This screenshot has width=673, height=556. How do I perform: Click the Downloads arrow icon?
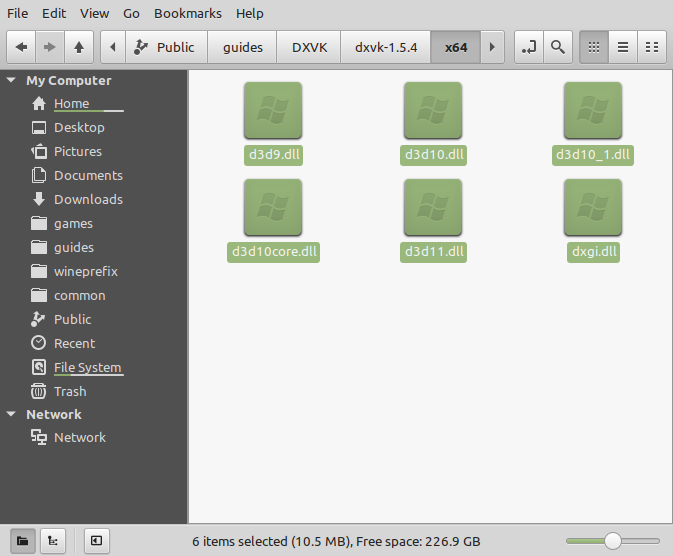(x=39, y=199)
